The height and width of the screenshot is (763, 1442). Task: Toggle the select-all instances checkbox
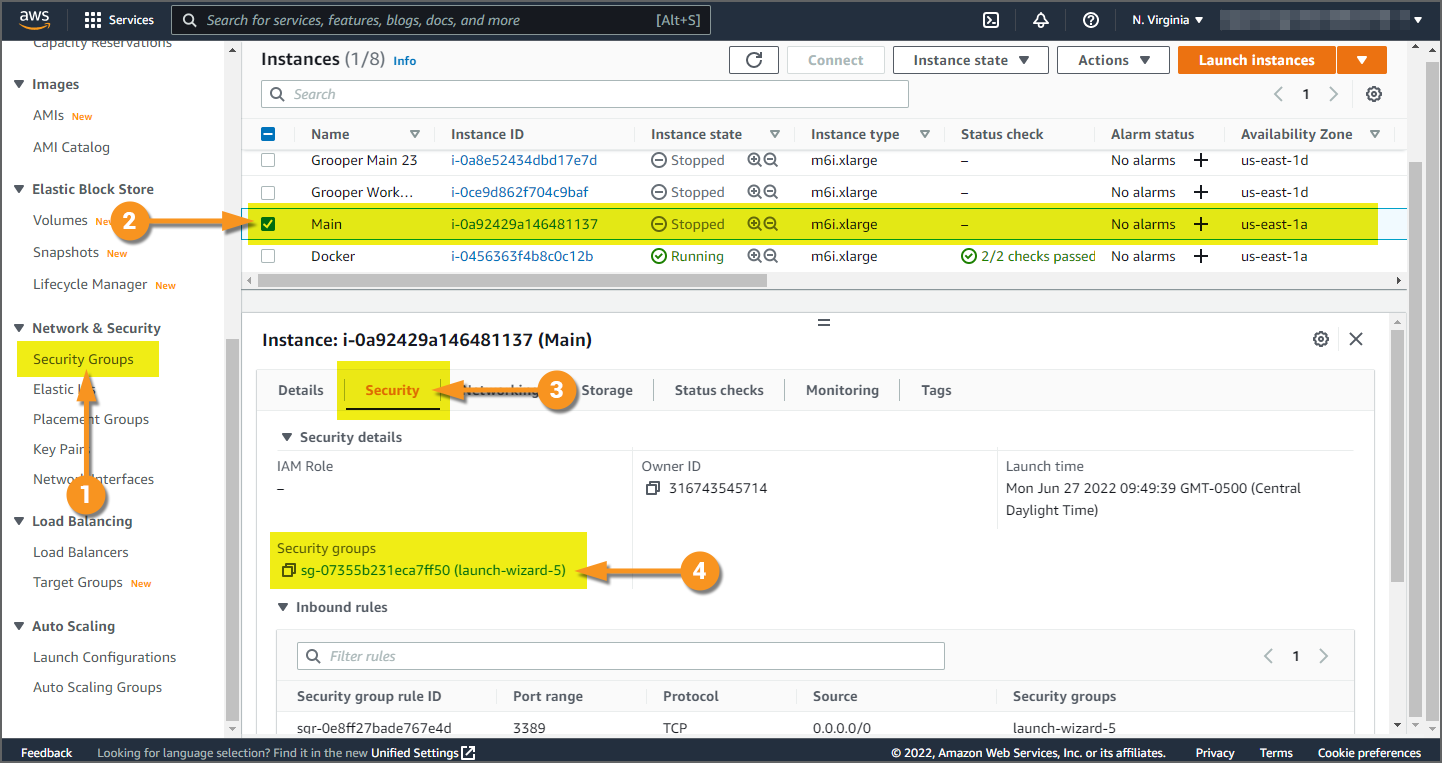coord(268,134)
